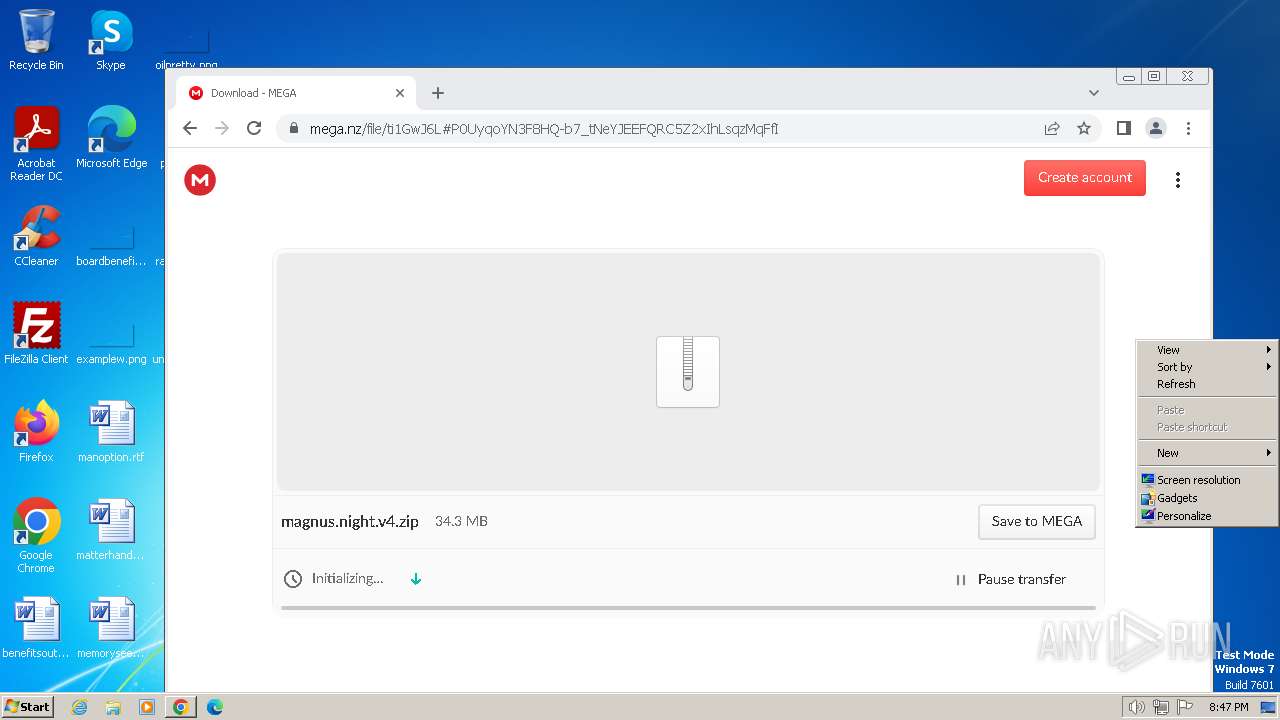
Task: Click file name magnus.night.v4.zip
Action: point(350,522)
